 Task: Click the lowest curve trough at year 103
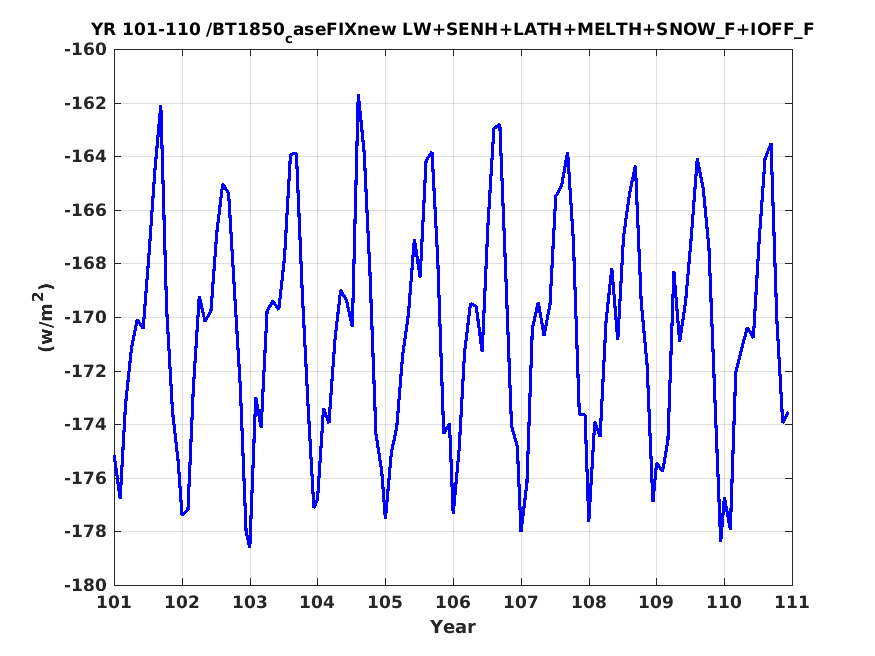click(x=249, y=546)
